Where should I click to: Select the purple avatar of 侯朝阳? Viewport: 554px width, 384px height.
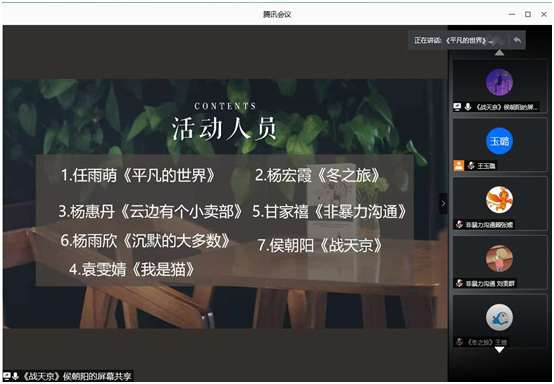coord(499,82)
